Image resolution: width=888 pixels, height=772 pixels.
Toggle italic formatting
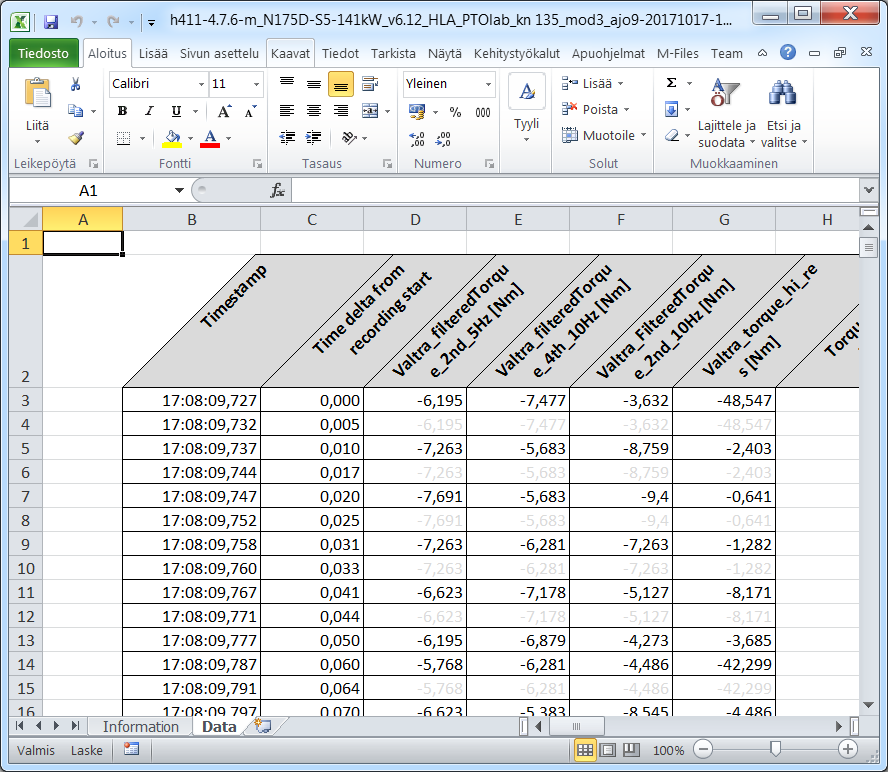pos(149,111)
